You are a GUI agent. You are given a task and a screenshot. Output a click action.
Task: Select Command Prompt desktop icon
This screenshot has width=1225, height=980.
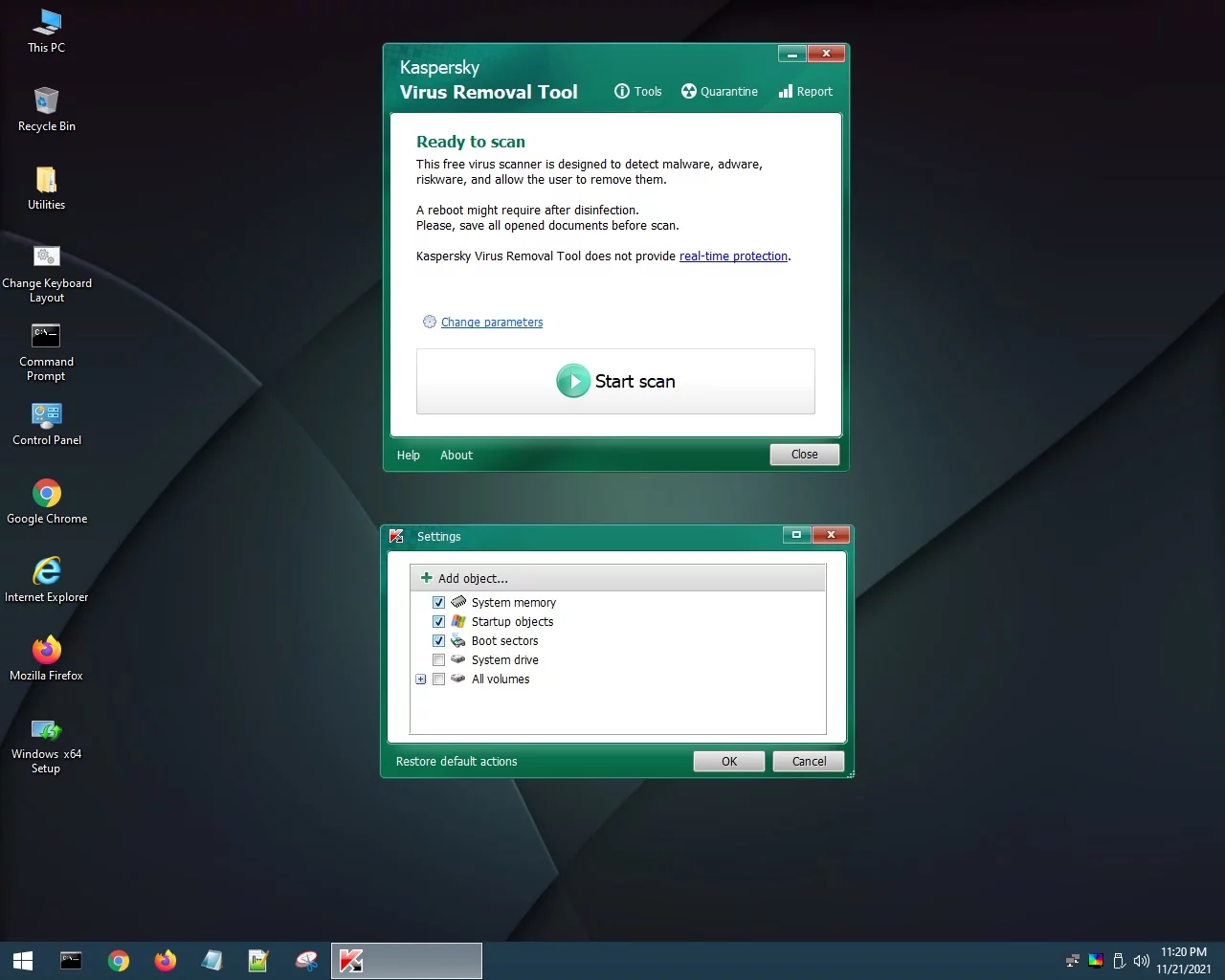(x=46, y=353)
